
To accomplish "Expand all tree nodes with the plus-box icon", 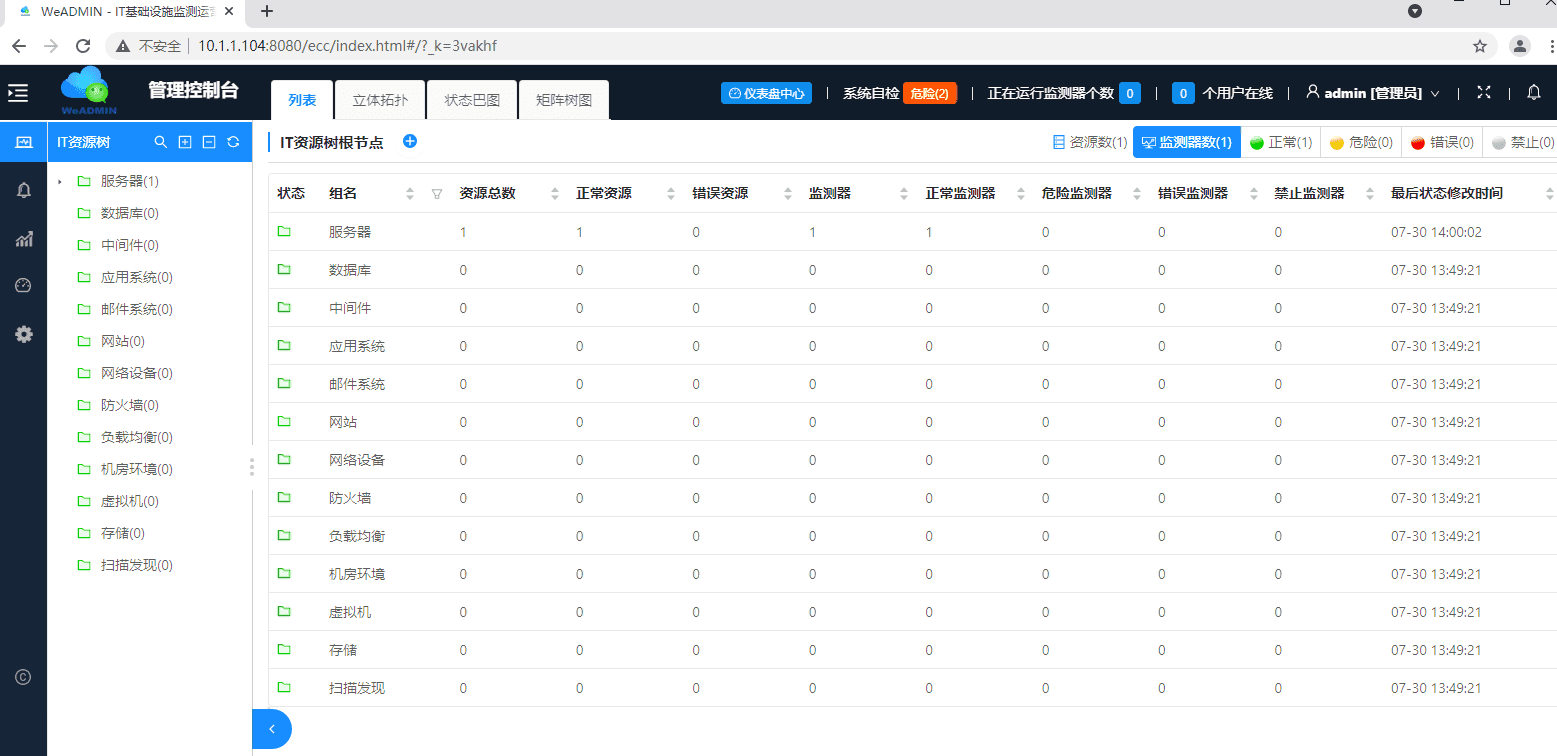I will pyautogui.click(x=185, y=142).
